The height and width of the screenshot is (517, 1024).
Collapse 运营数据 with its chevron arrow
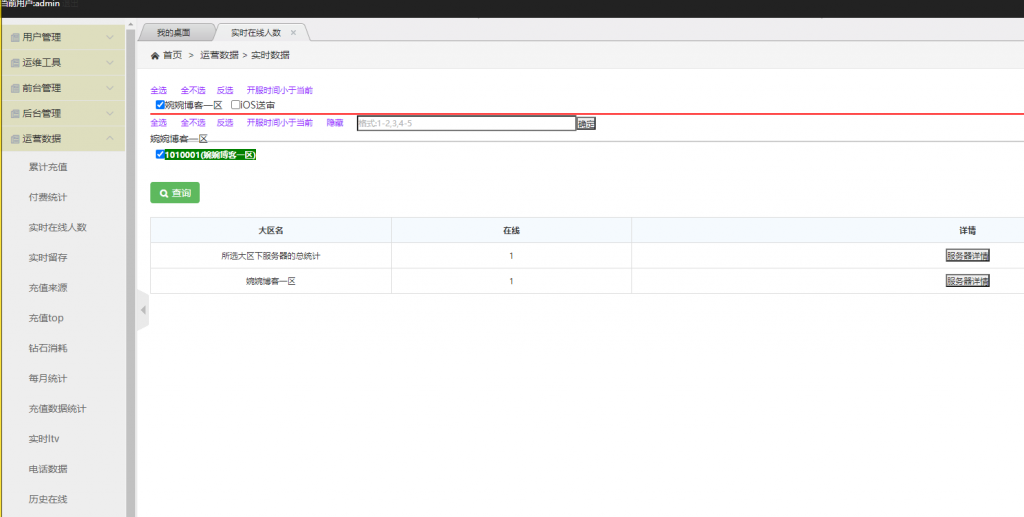(110, 139)
